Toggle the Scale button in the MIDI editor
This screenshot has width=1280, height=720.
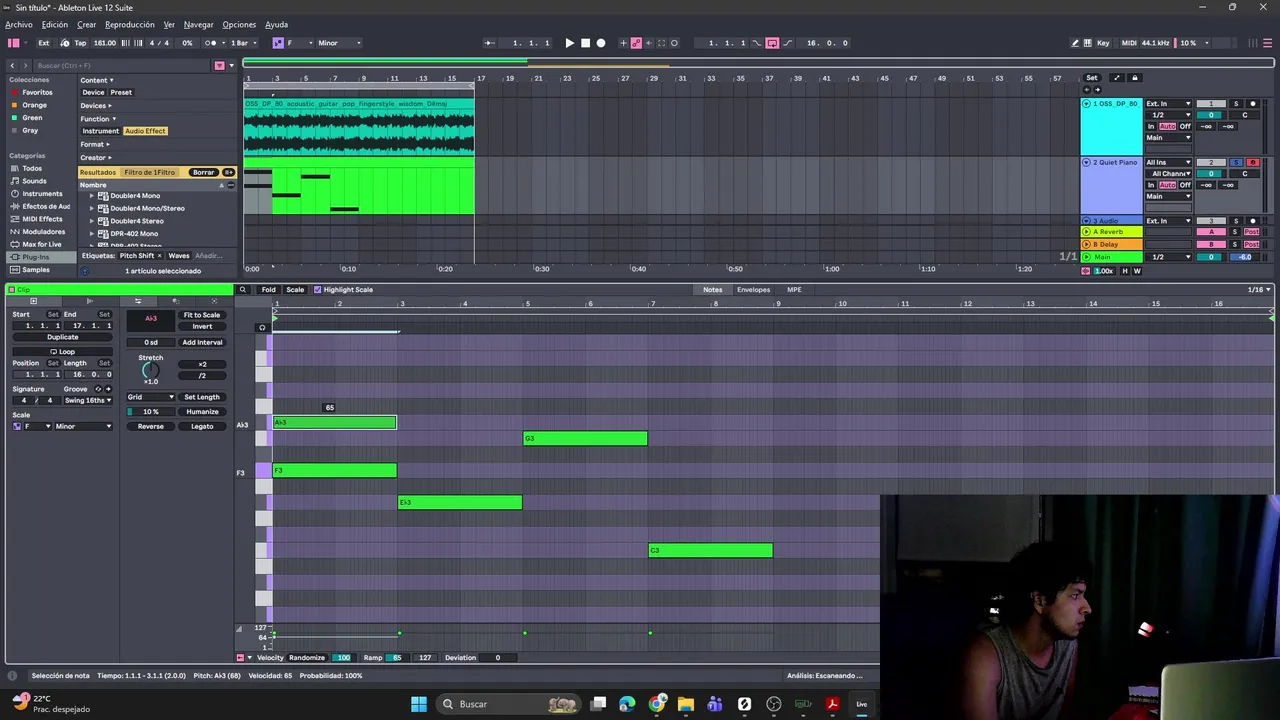click(x=295, y=290)
